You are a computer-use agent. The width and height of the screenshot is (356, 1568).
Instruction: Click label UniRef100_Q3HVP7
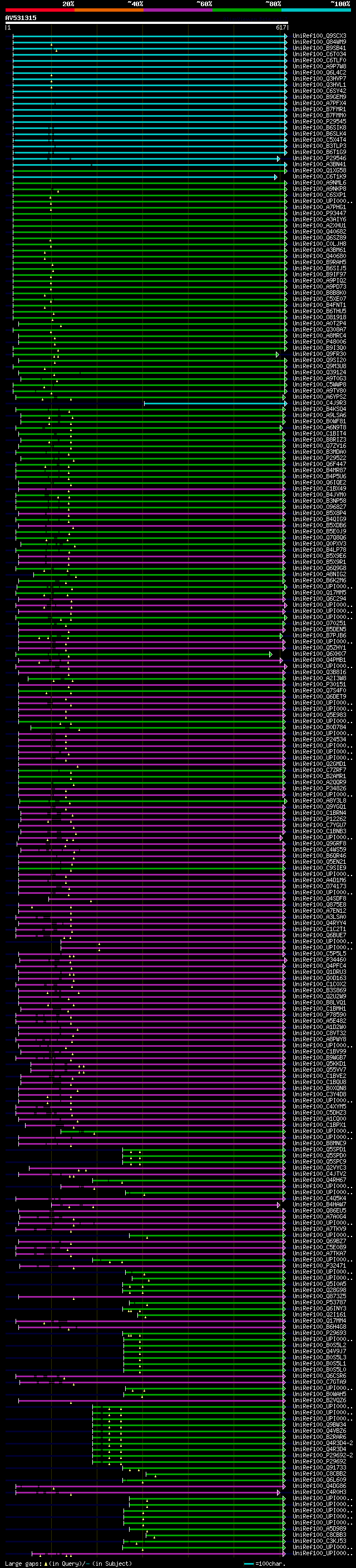tap(319, 78)
